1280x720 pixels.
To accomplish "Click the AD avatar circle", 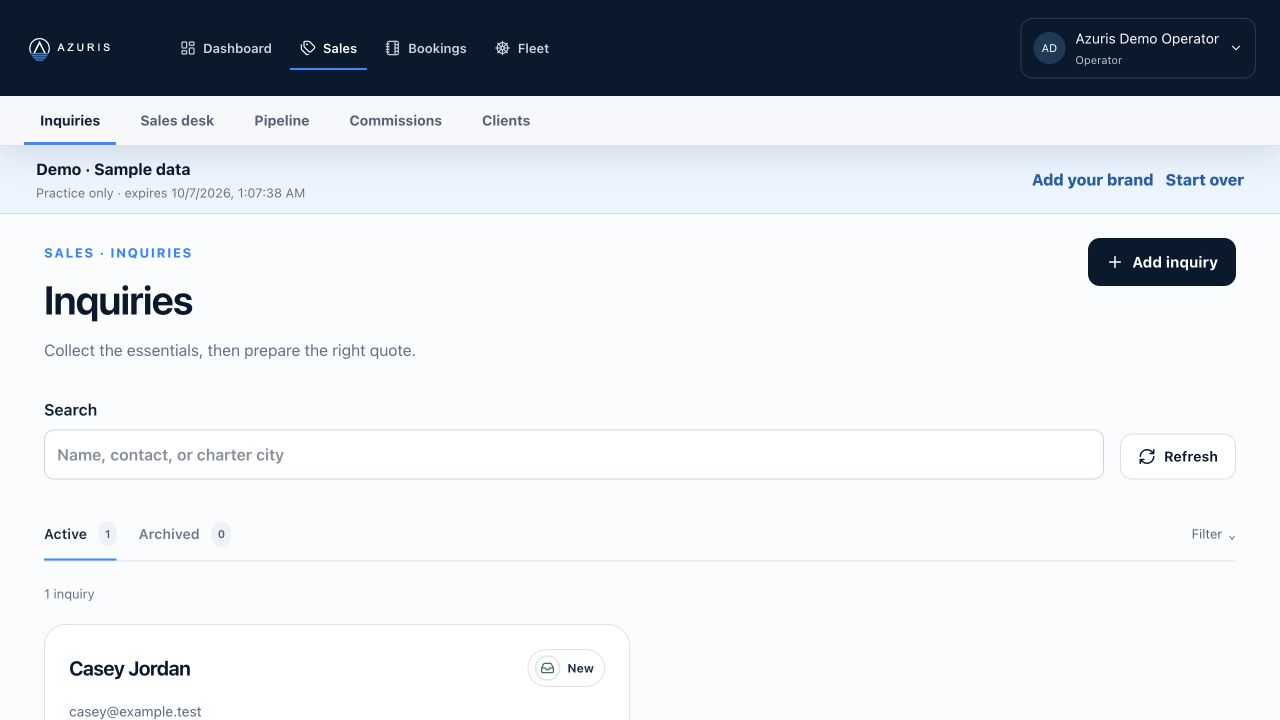I will tap(1049, 48).
